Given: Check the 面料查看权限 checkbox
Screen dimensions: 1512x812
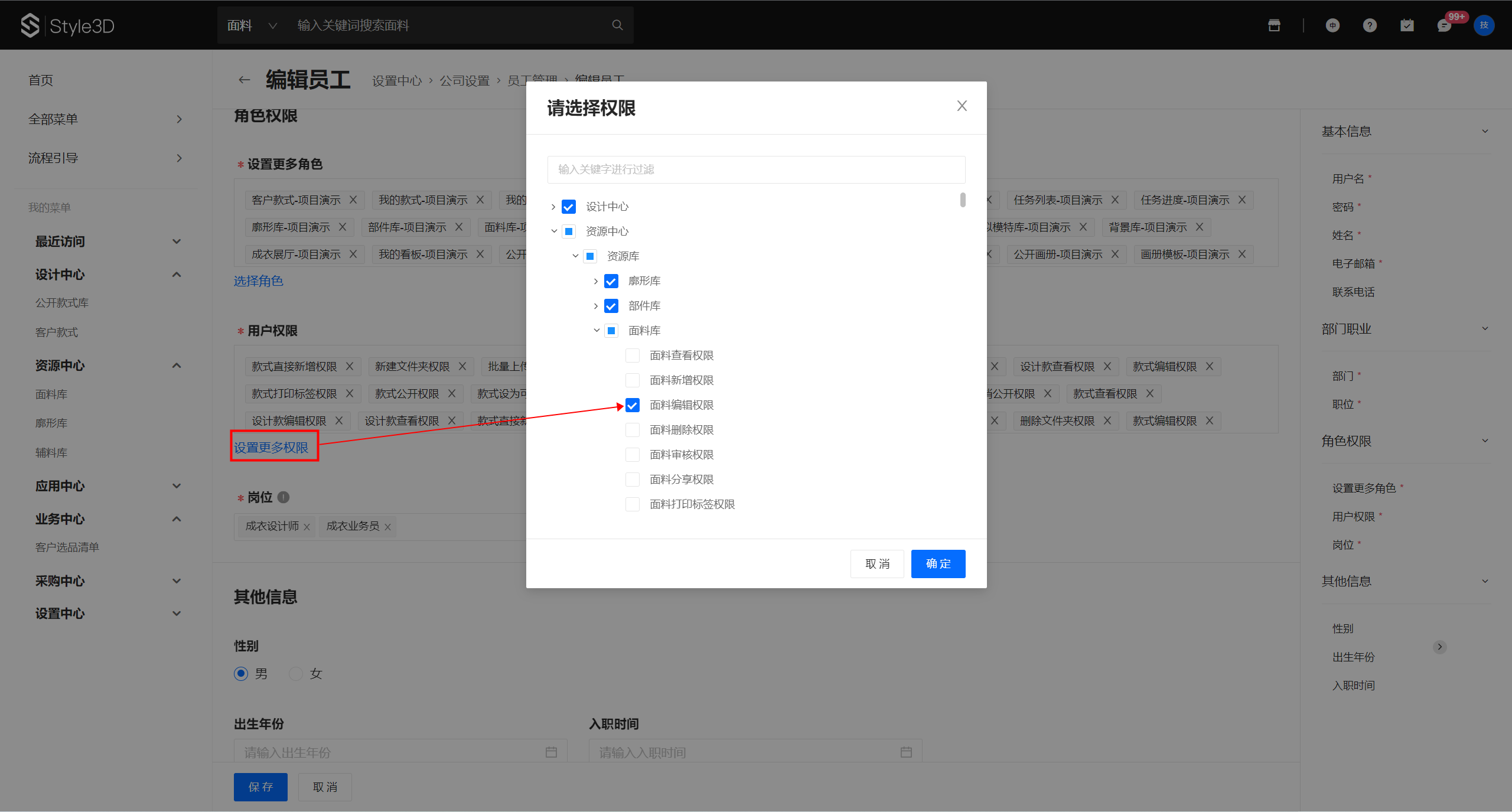Looking at the screenshot, I should [x=632, y=356].
